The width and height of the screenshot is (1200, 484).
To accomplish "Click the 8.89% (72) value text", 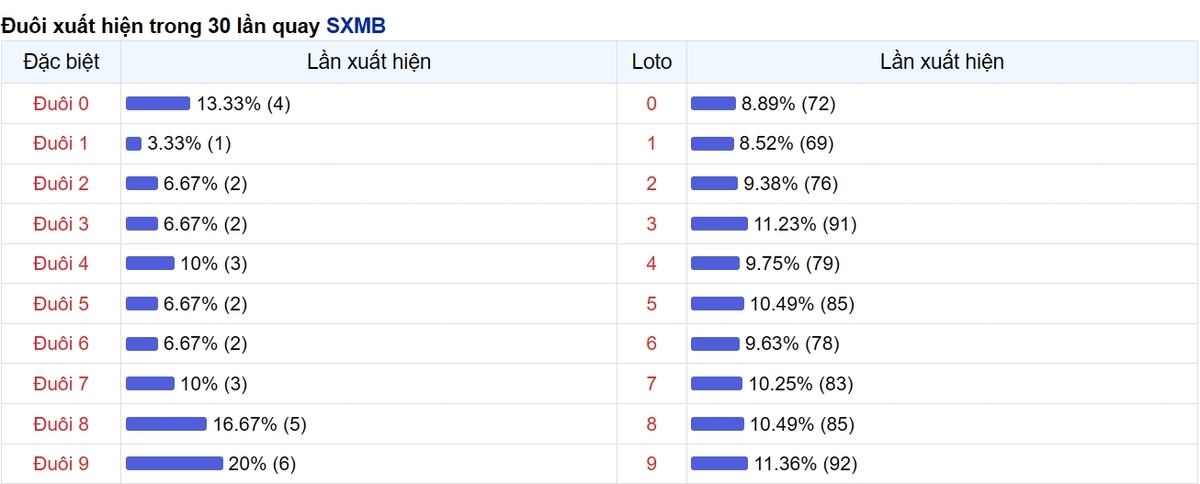I will pos(788,104).
